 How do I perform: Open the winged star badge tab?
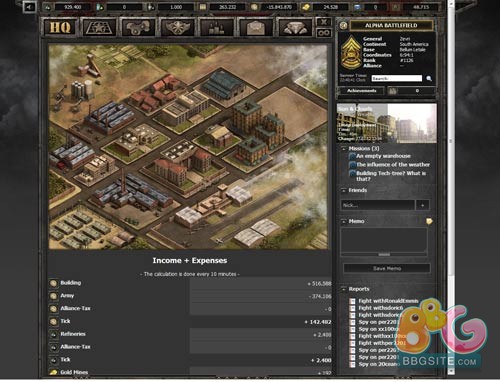pyautogui.click(x=178, y=27)
